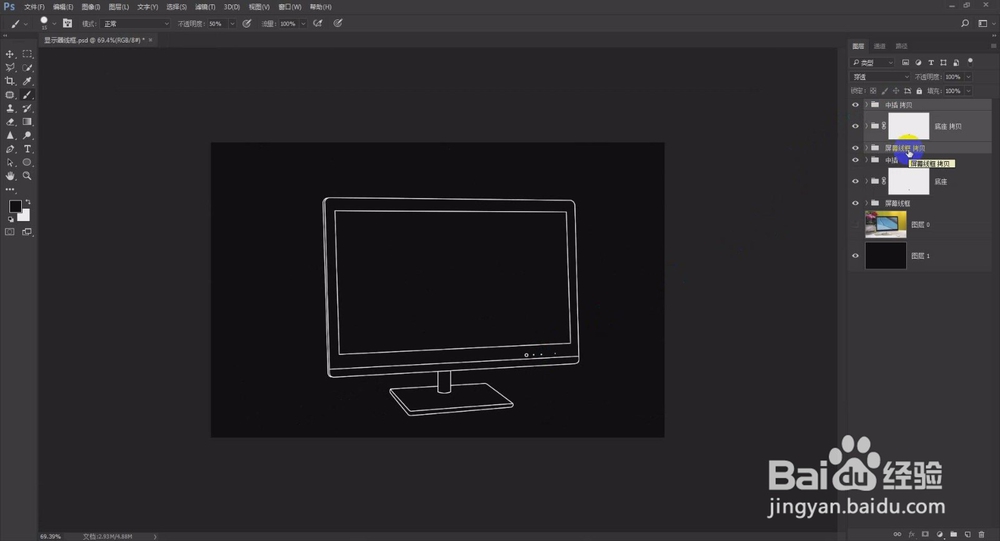Image resolution: width=1000 pixels, height=541 pixels.
Task: Toggle Quick Mask mode
Action: (x=10, y=232)
